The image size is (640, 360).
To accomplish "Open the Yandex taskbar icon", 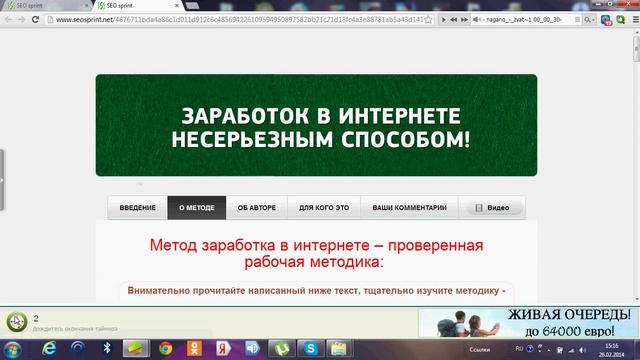I will point(223,349).
